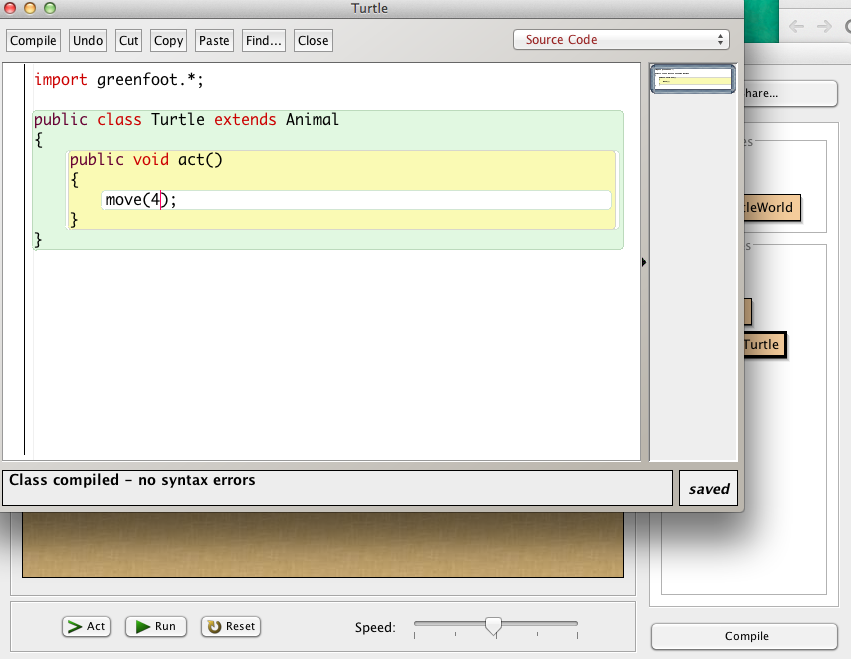Click the Copy button
The height and width of the screenshot is (659, 851).
pos(168,41)
